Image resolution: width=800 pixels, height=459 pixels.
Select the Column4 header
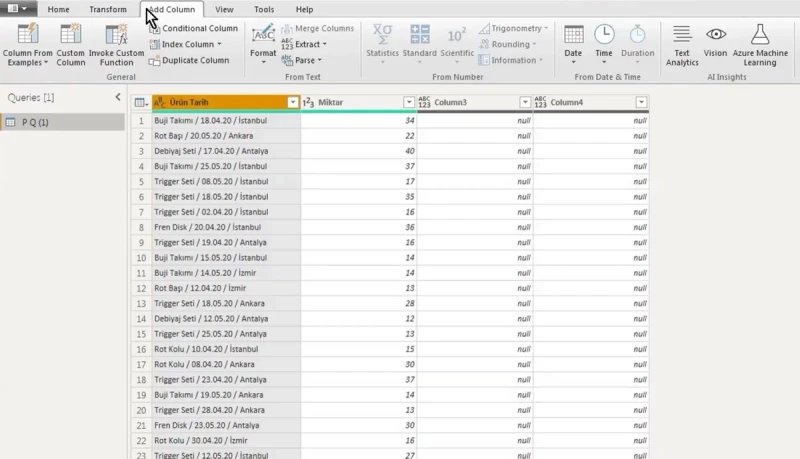coord(591,103)
